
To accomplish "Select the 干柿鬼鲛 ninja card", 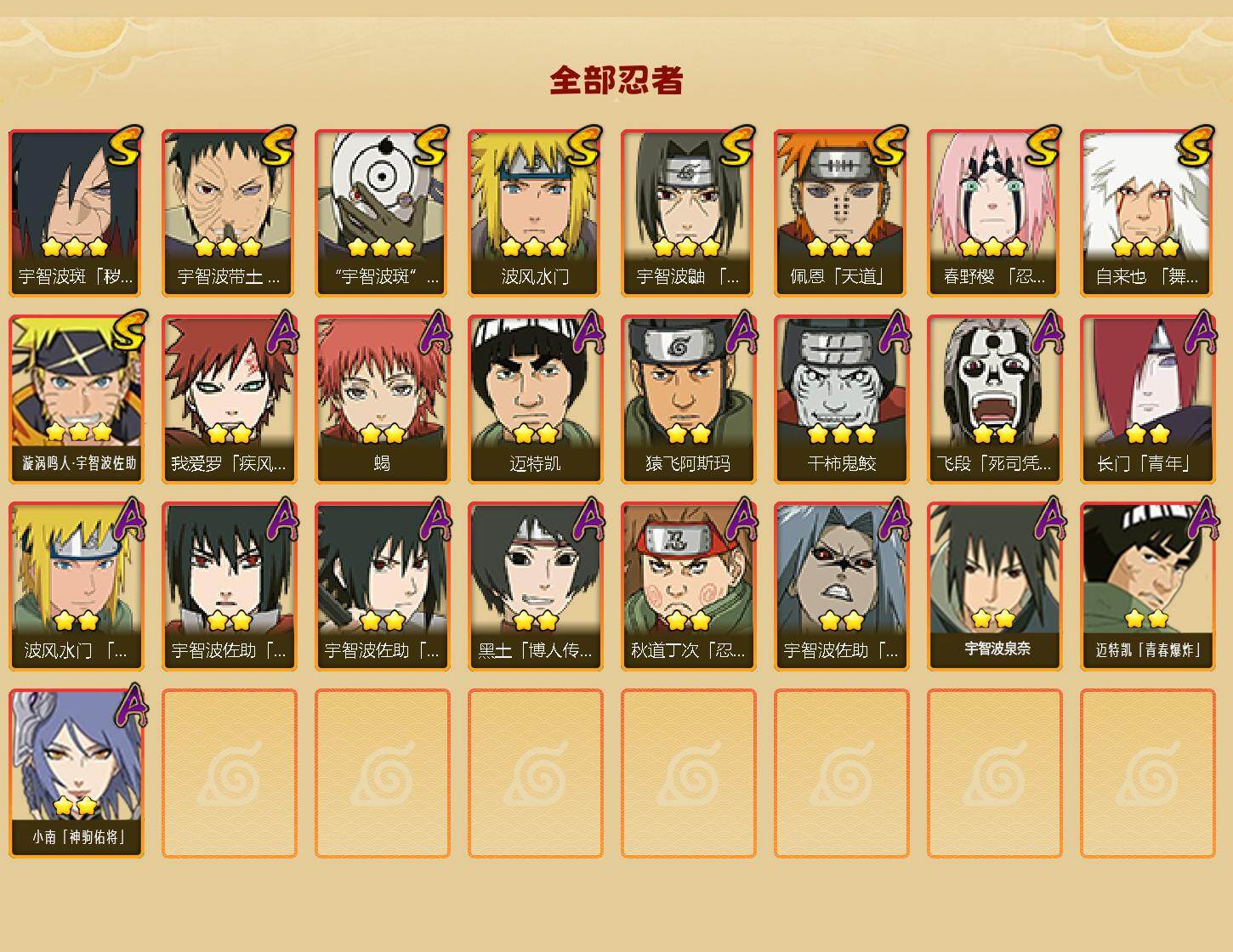I will pos(841,399).
